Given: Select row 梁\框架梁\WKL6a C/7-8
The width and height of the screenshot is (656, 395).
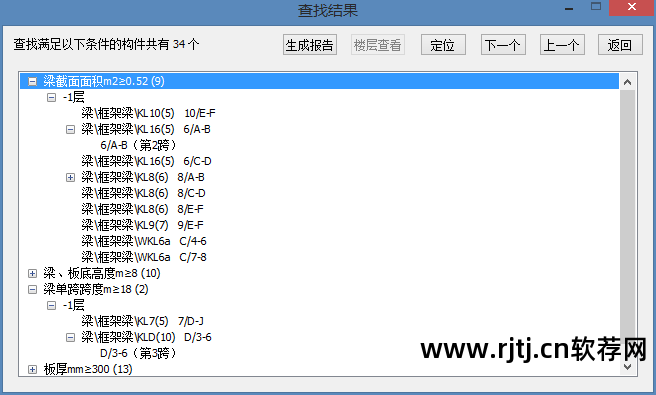Looking at the screenshot, I should pyautogui.click(x=144, y=257).
